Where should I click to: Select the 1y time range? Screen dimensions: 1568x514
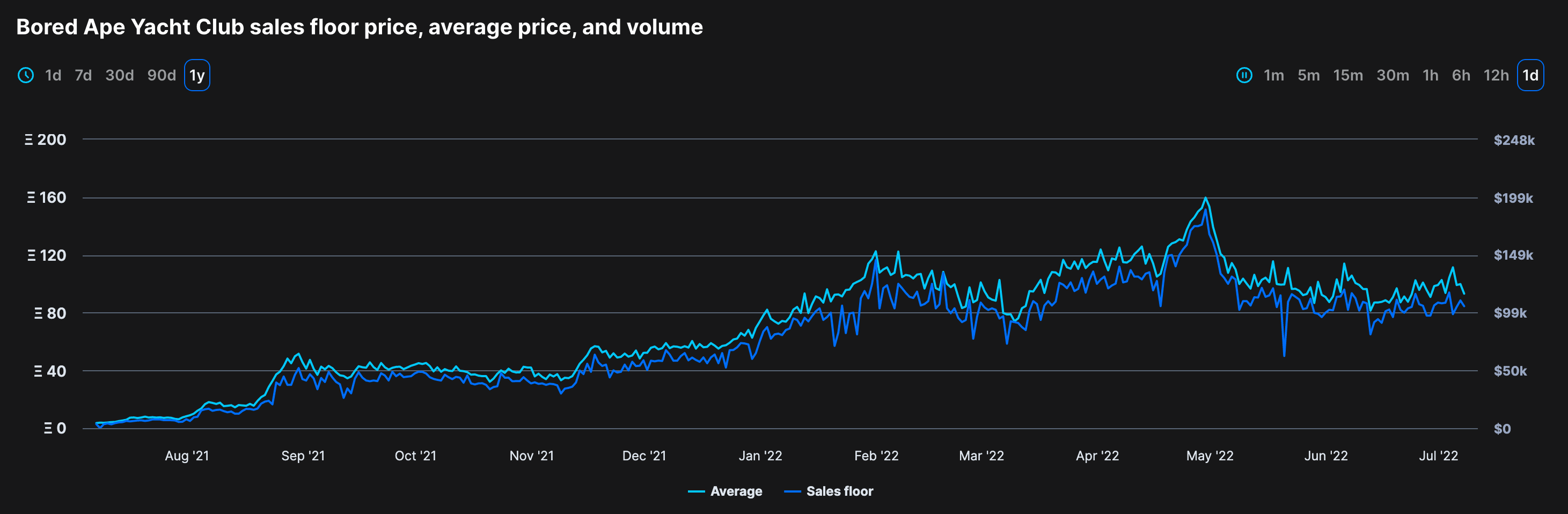pyautogui.click(x=197, y=76)
